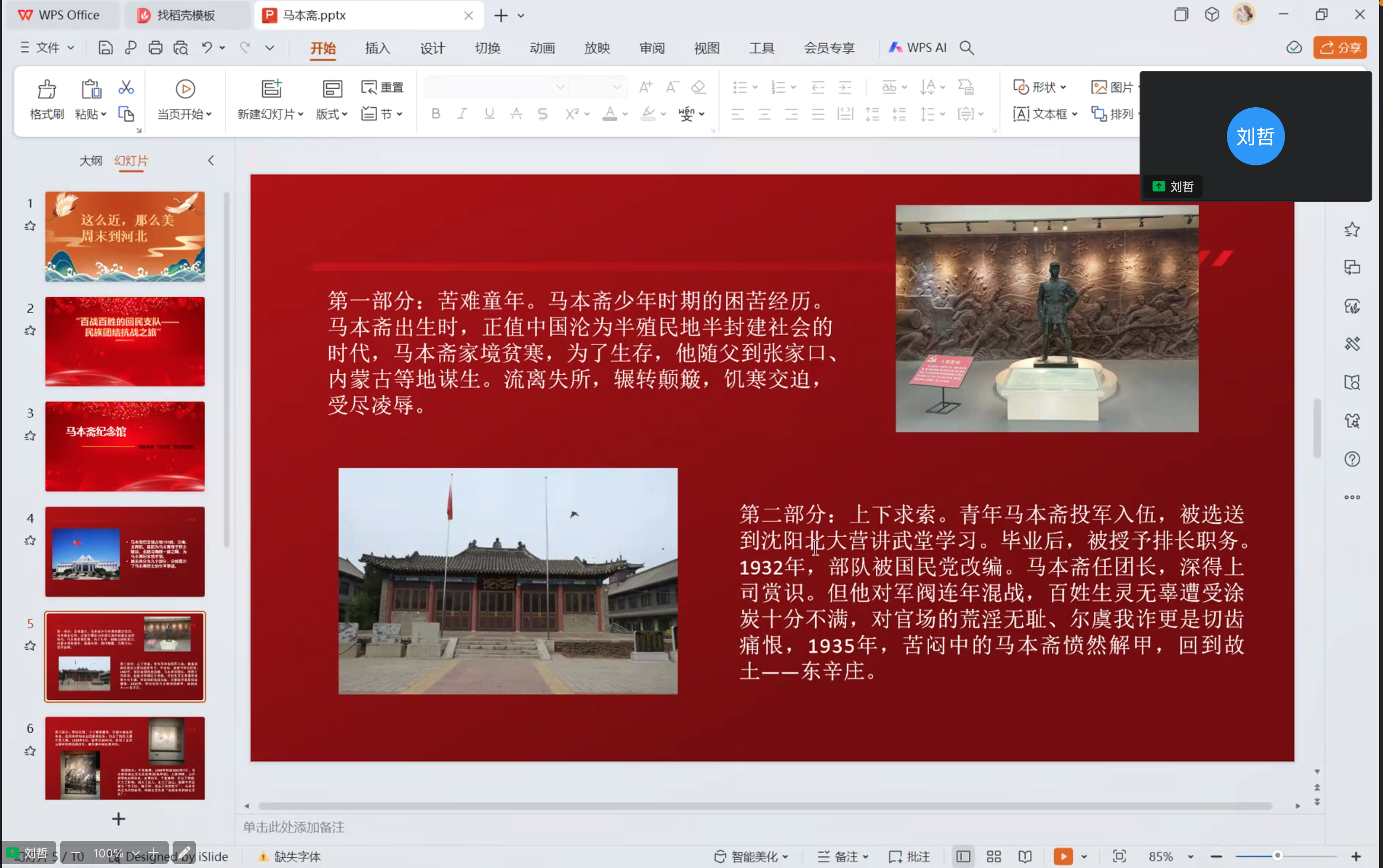The image size is (1383, 868).
Task: Open the Text Box (文本框) dropdown
Action: (1045, 113)
